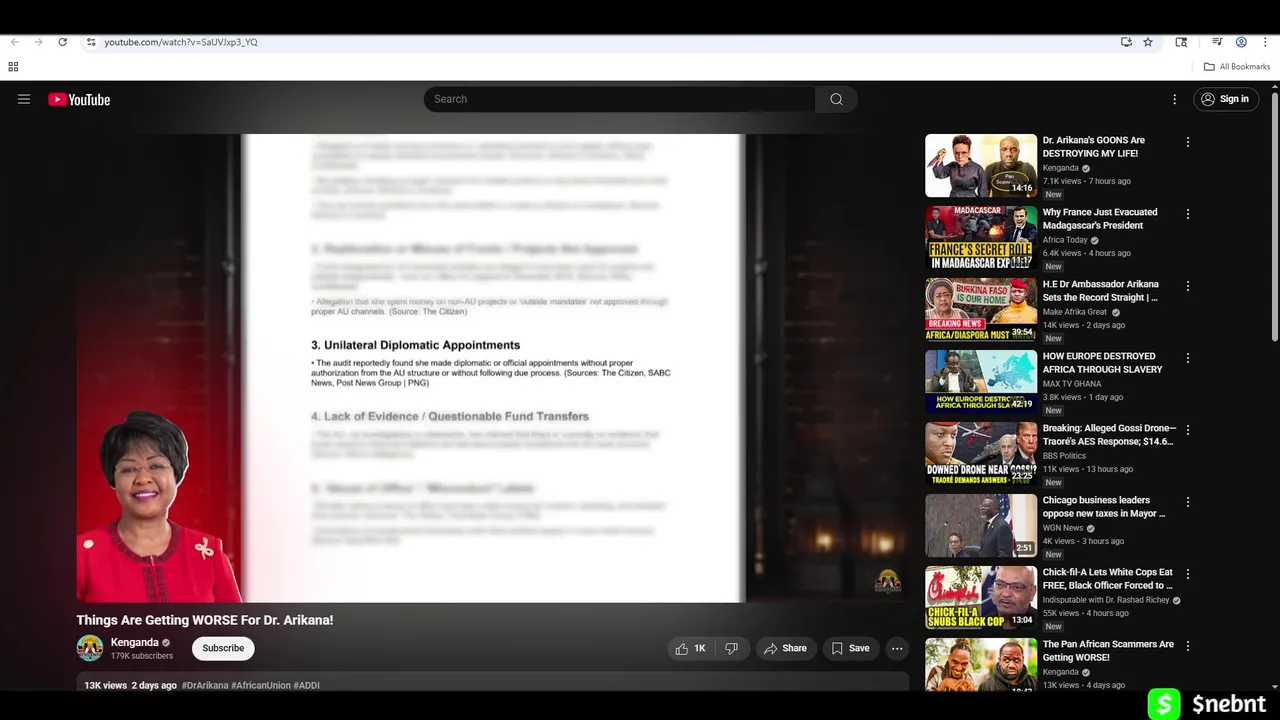Subscribe to the Kenganda channel
Screen dimensions: 1280x720
(x=223, y=648)
